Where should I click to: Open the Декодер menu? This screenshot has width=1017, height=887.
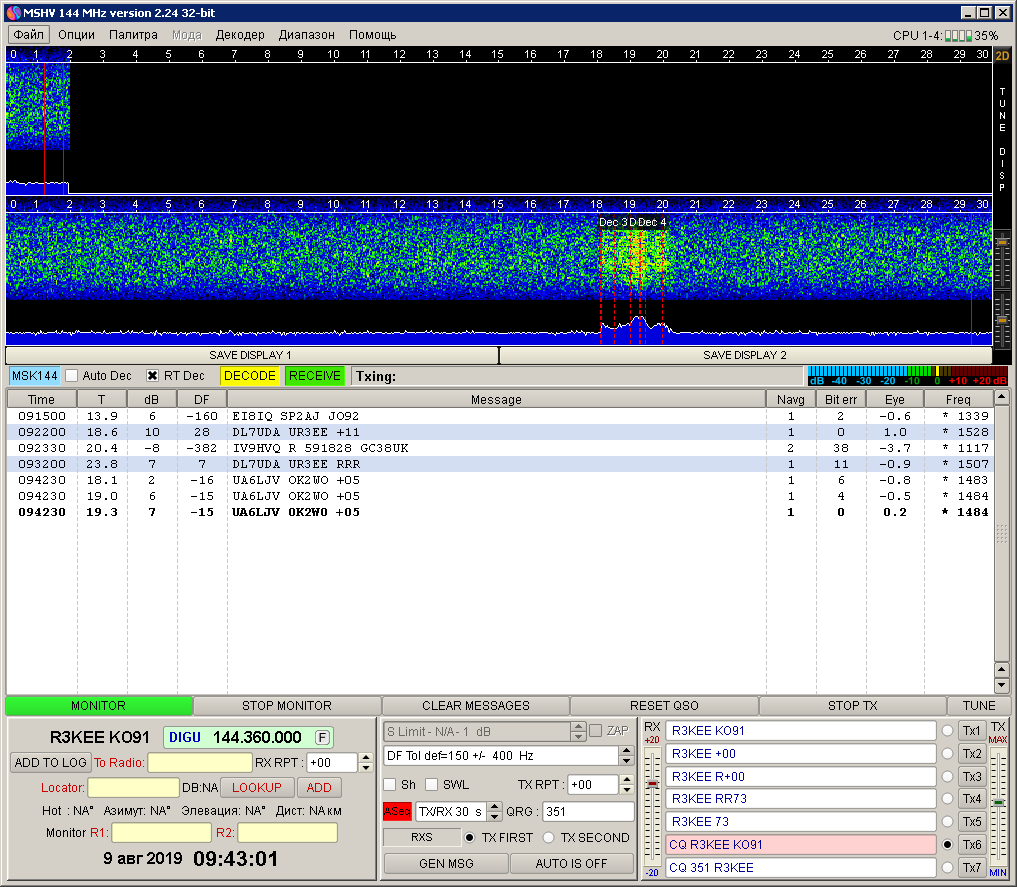240,35
